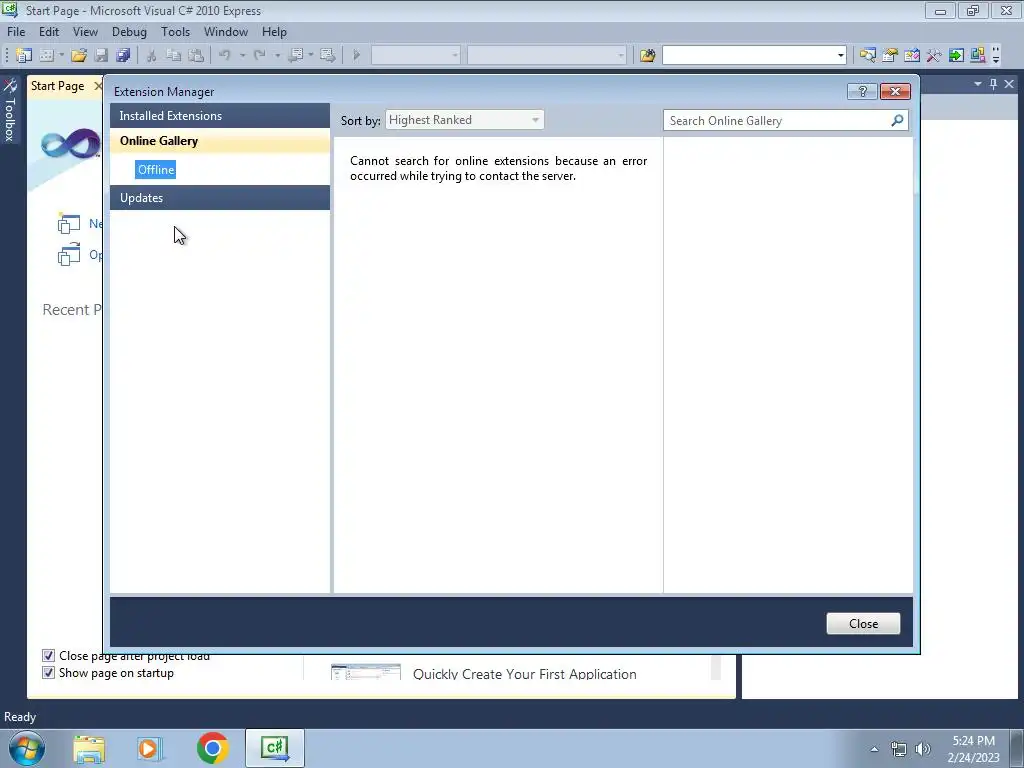Click the Extension Manager toolbar icon

tap(978, 56)
